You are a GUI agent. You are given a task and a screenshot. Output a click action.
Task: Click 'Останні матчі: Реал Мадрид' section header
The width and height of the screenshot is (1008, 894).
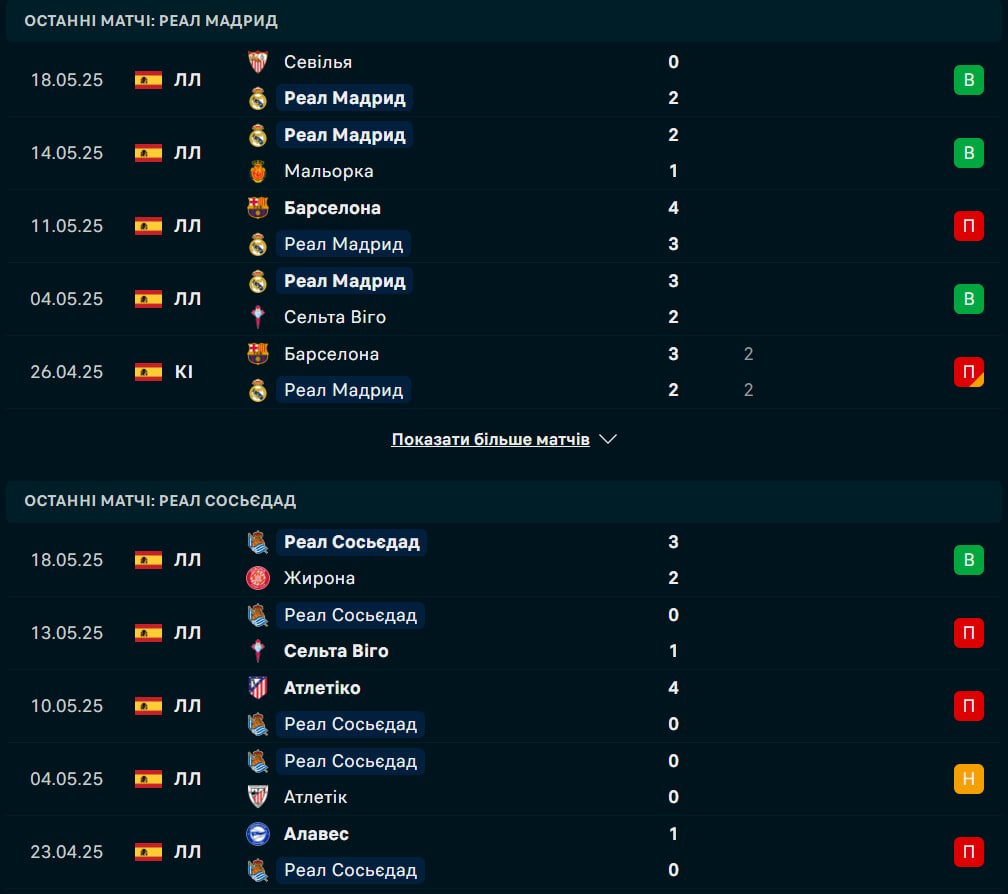tap(151, 21)
